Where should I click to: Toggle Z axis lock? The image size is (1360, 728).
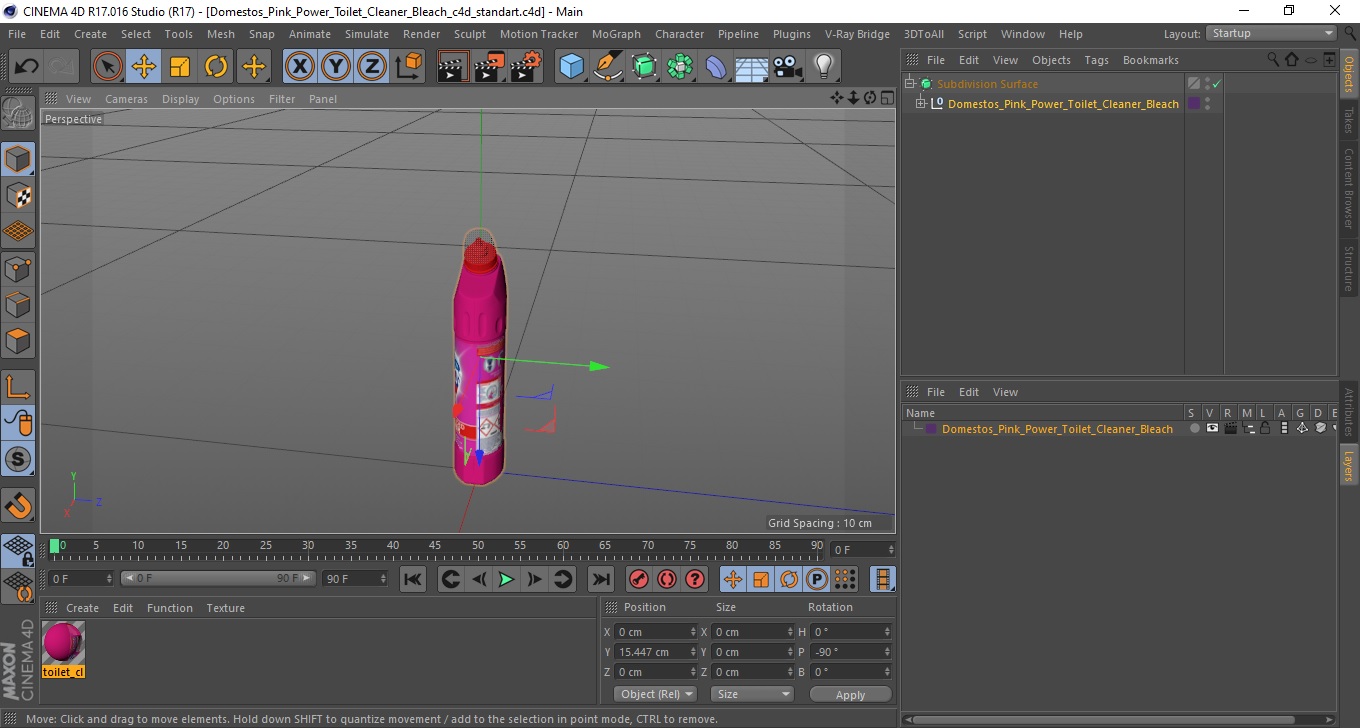[372, 67]
